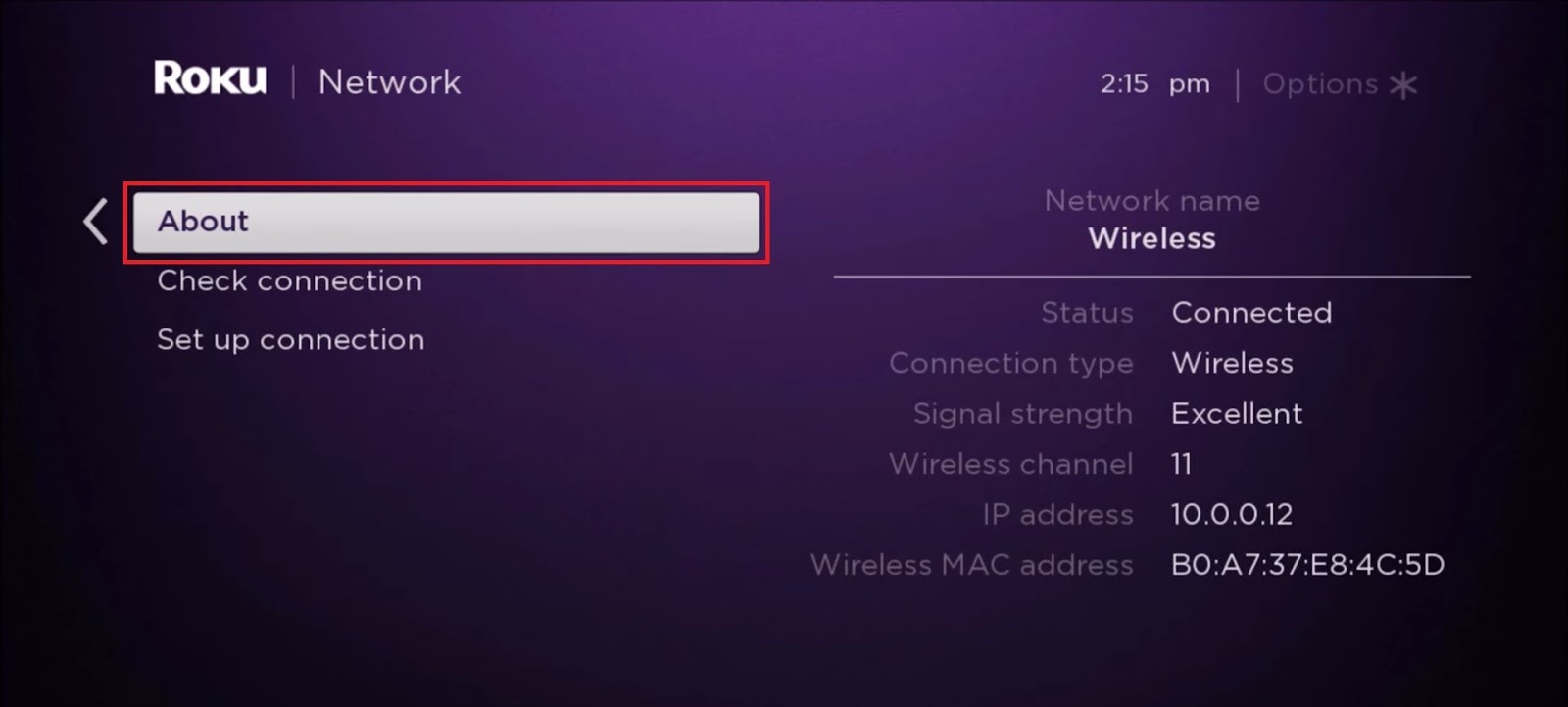Select the About menu item
This screenshot has width=1568, height=707.
coord(446,222)
